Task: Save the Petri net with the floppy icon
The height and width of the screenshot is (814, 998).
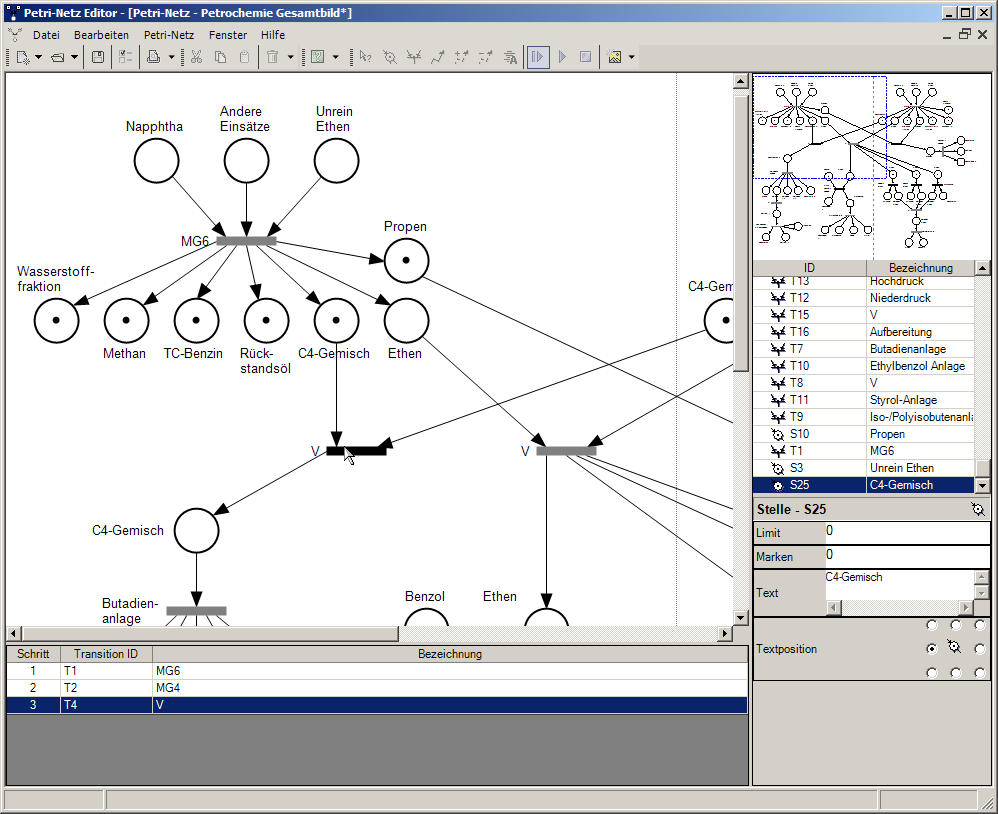Action: click(97, 57)
